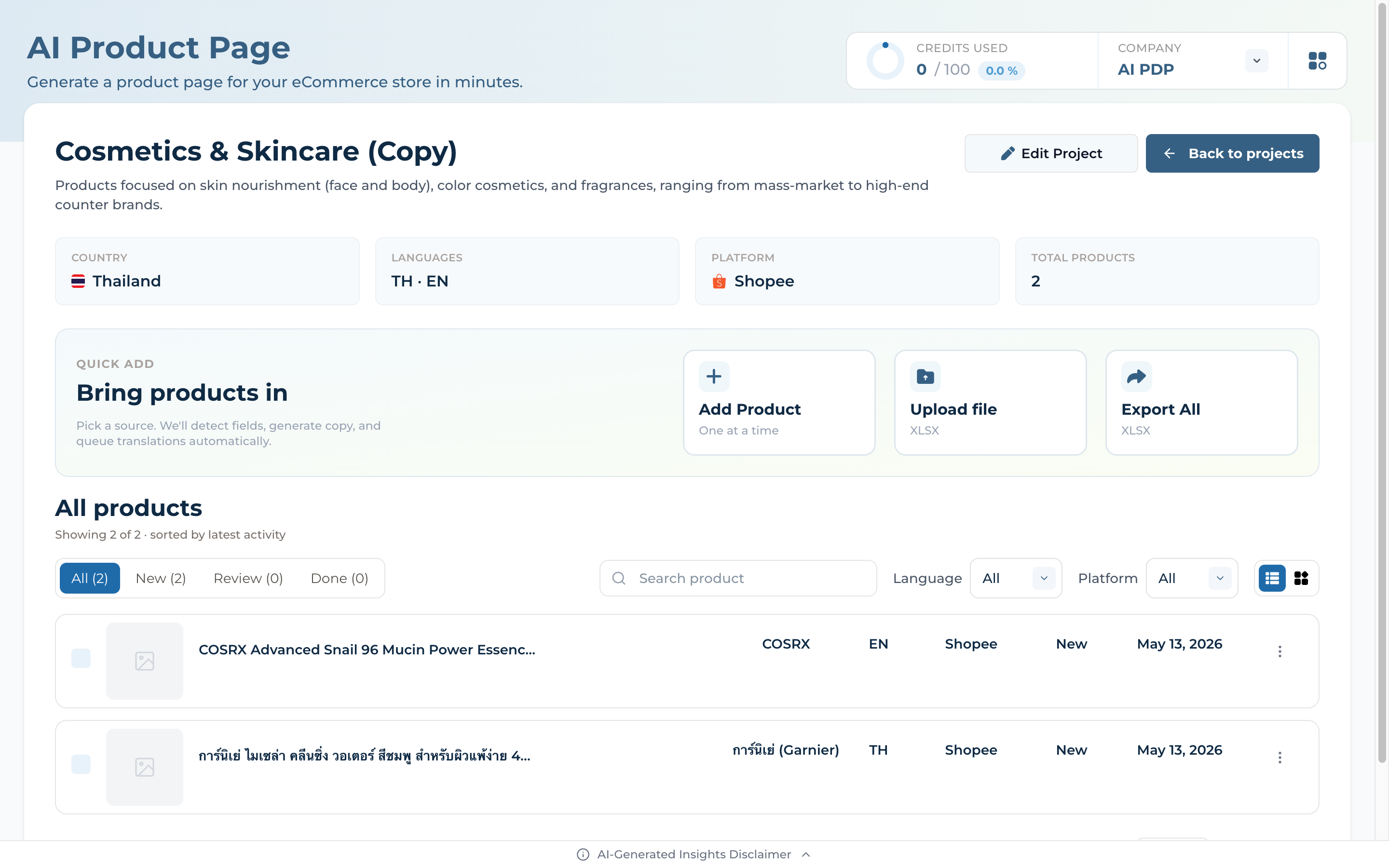Switch to the Done (0) tab

pyautogui.click(x=339, y=578)
